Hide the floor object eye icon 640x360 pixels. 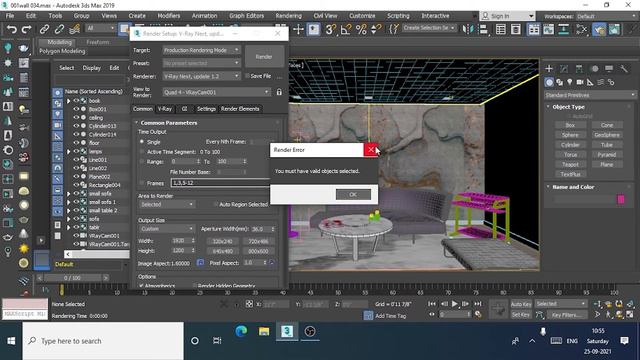76,143
